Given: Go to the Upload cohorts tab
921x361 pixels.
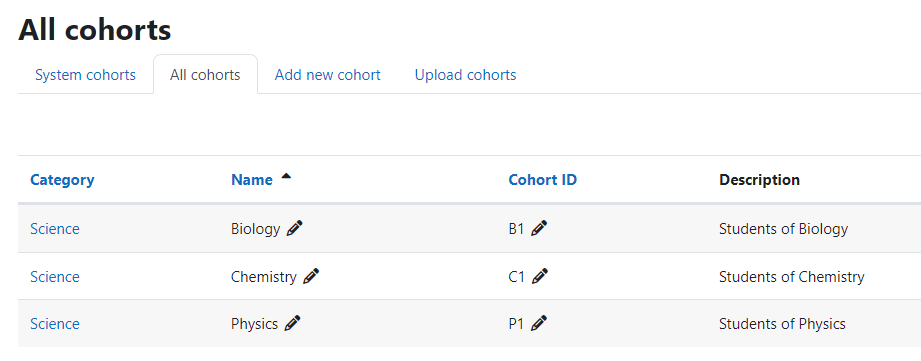Looking at the screenshot, I should click(465, 75).
